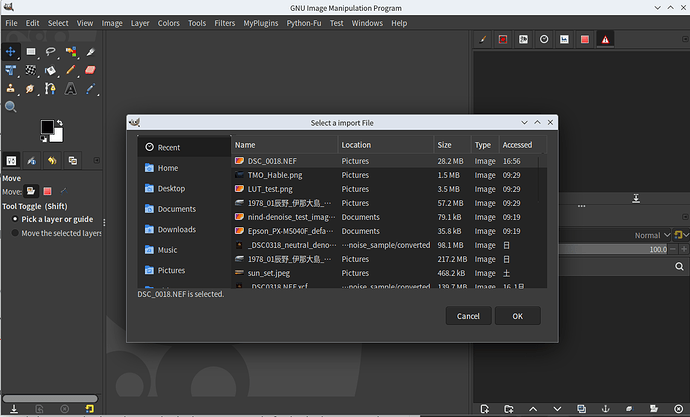Screen dimensions: 690x417
Task: Open the Filters menu
Action: tap(225, 22)
